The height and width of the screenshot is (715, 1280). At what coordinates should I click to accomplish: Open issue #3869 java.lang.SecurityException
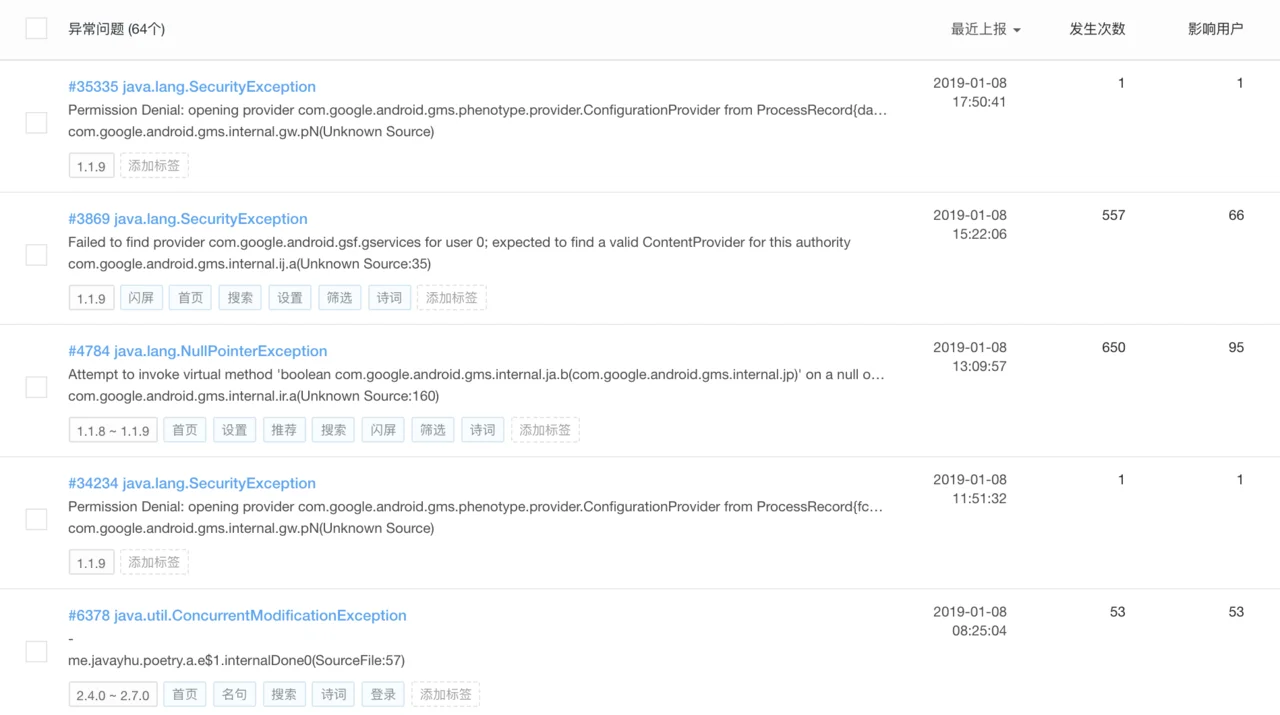click(188, 219)
